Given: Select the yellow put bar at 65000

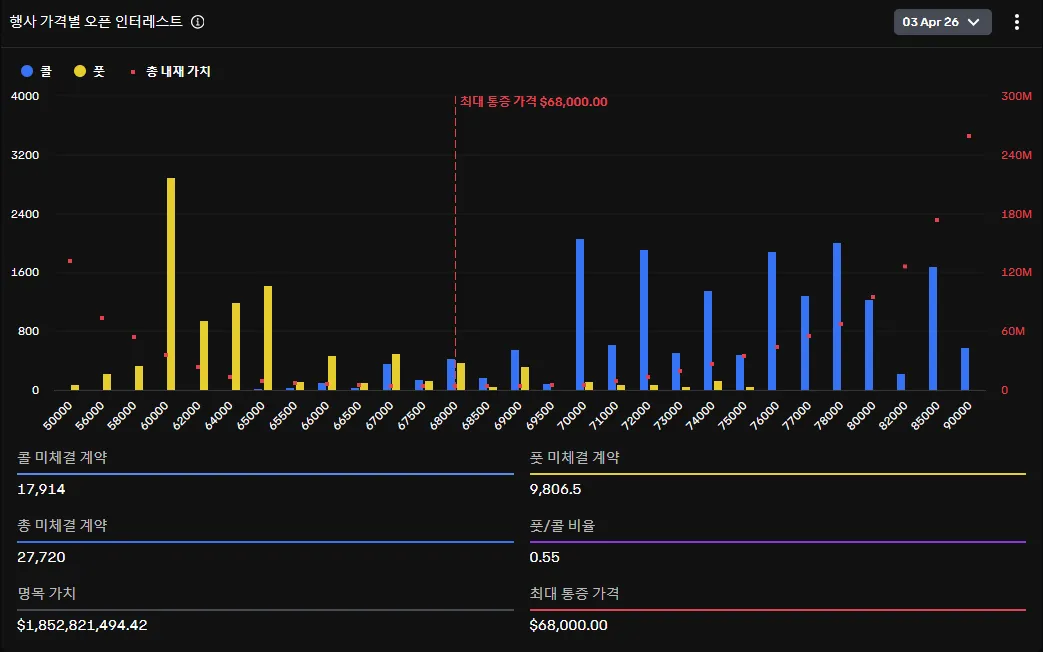Looking at the screenshot, I should point(268,338).
